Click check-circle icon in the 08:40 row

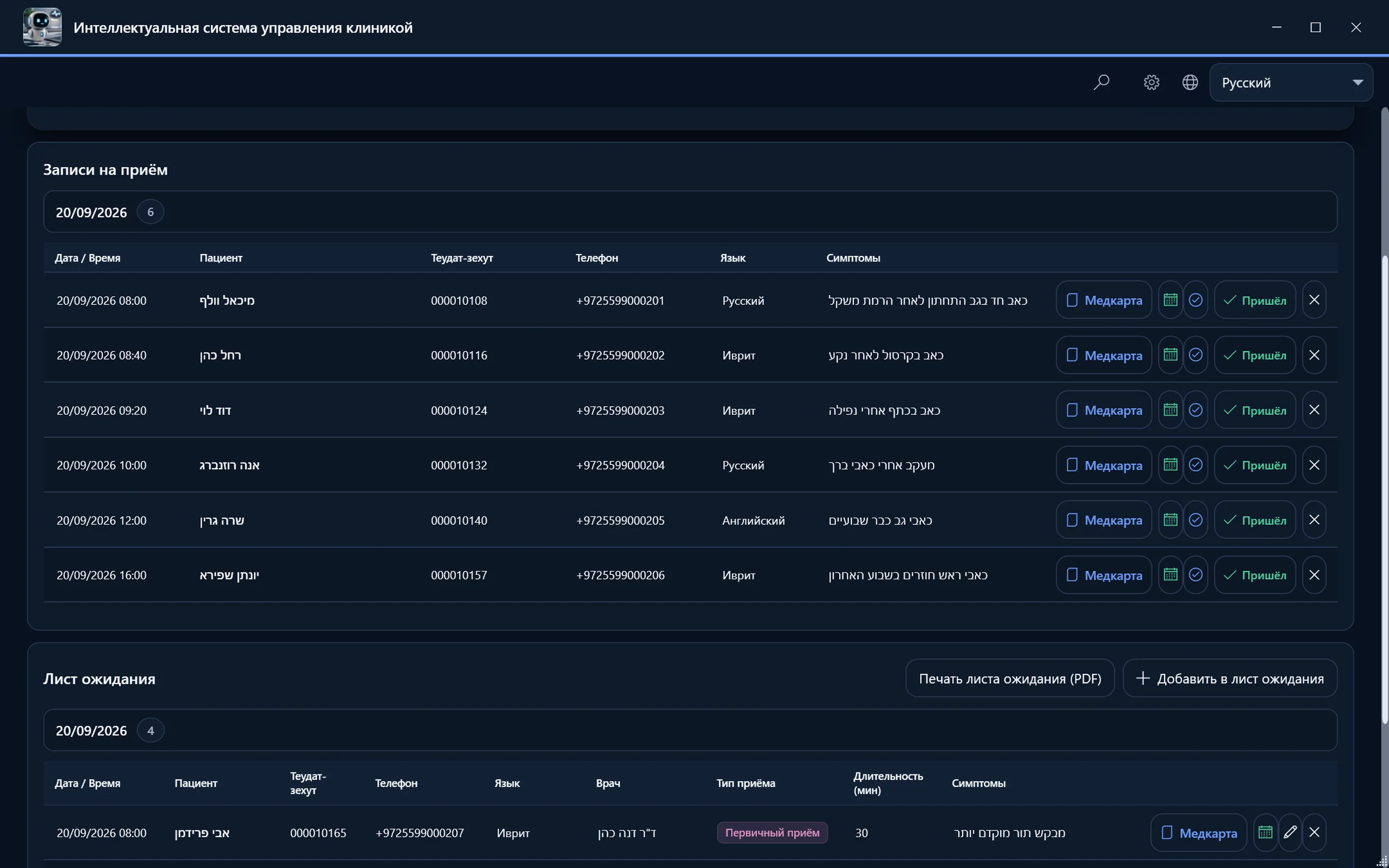click(1196, 355)
